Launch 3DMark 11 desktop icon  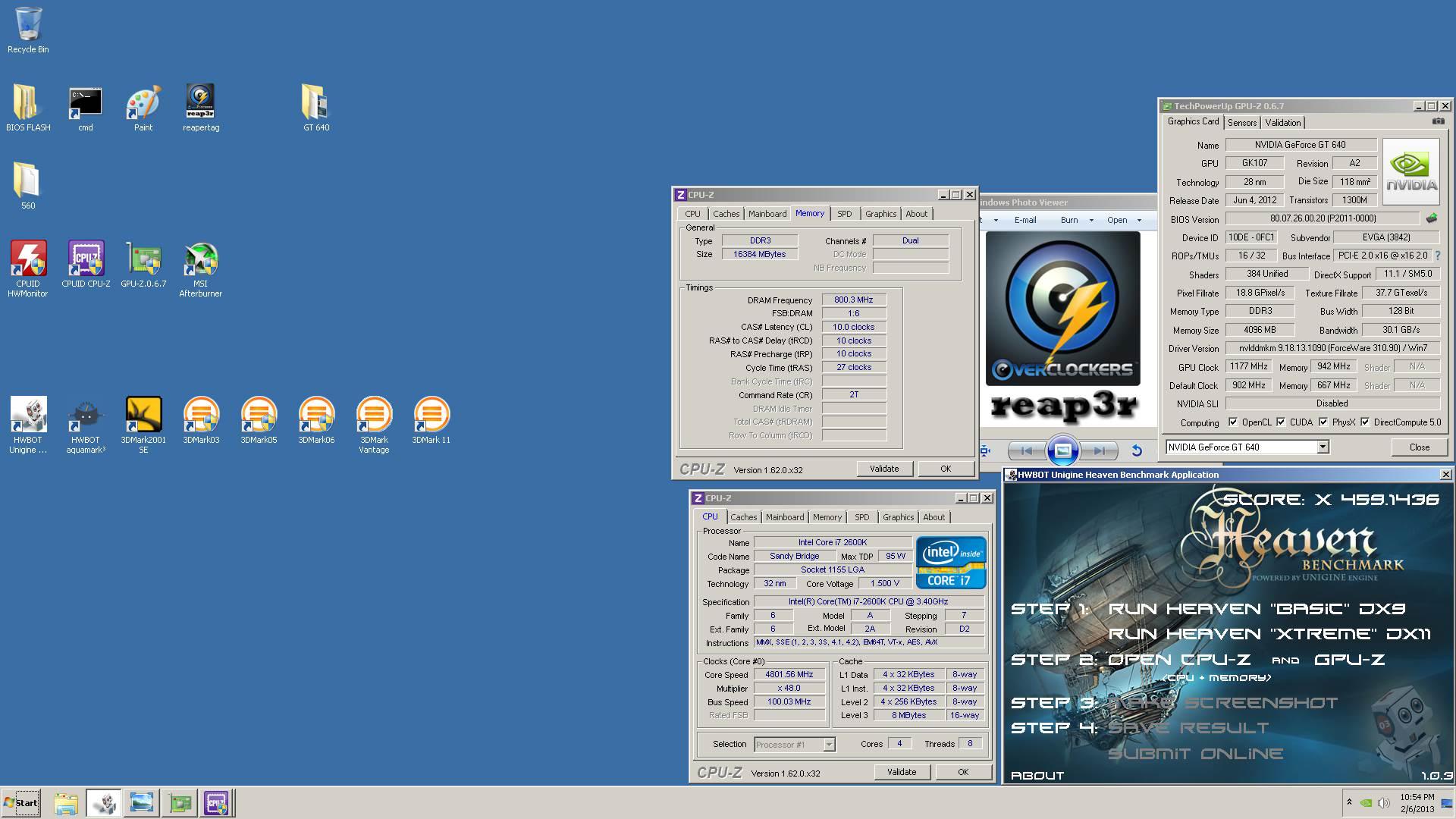pyautogui.click(x=431, y=421)
